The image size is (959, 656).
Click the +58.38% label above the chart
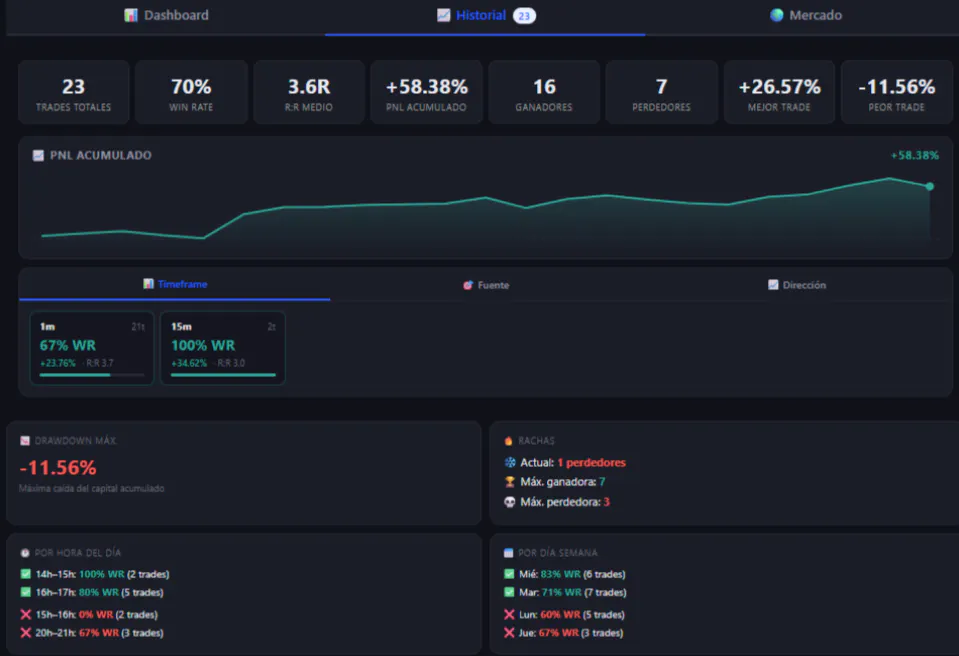click(914, 155)
